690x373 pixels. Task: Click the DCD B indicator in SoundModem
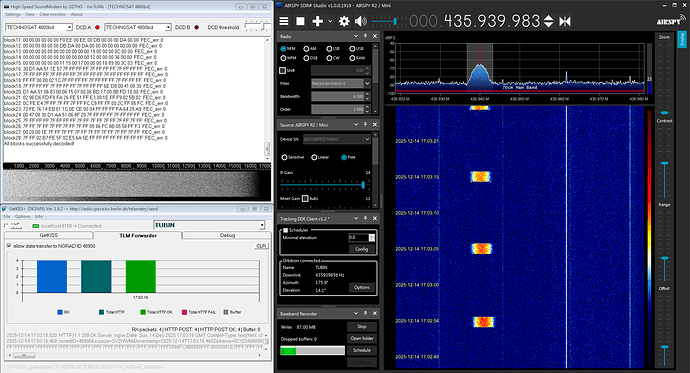[196, 27]
